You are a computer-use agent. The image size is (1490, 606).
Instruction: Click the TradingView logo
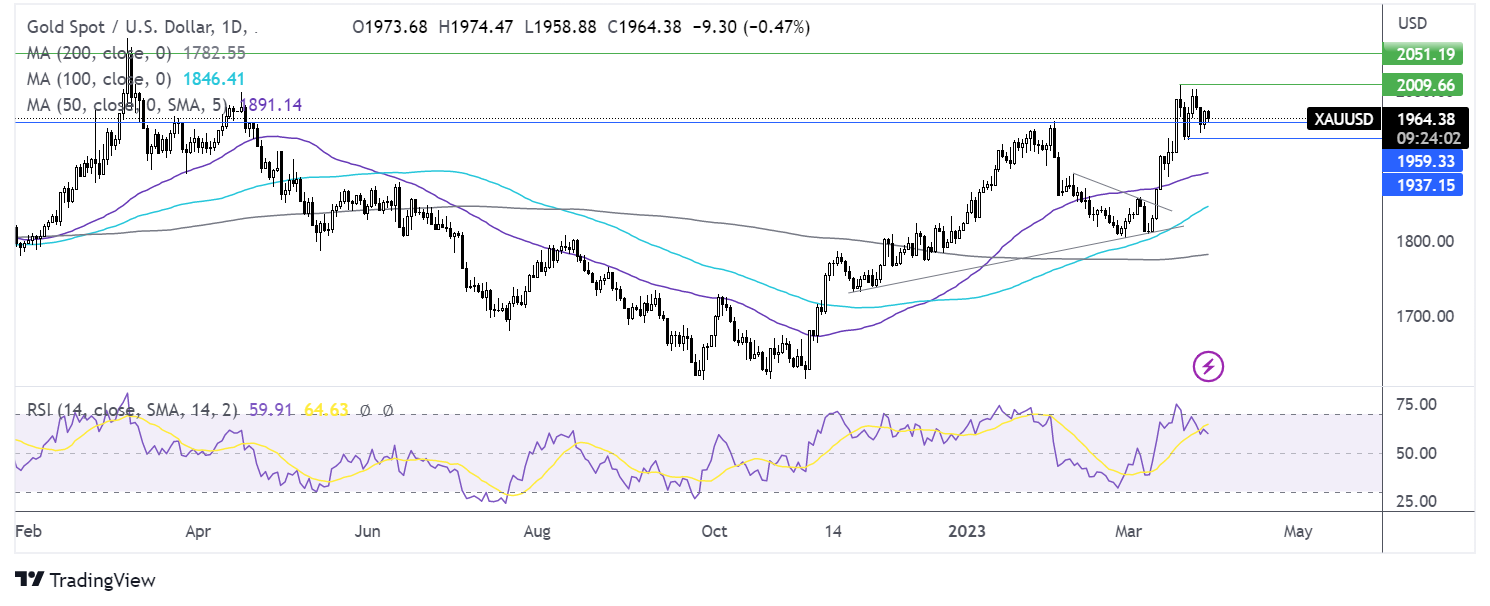coord(85,580)
